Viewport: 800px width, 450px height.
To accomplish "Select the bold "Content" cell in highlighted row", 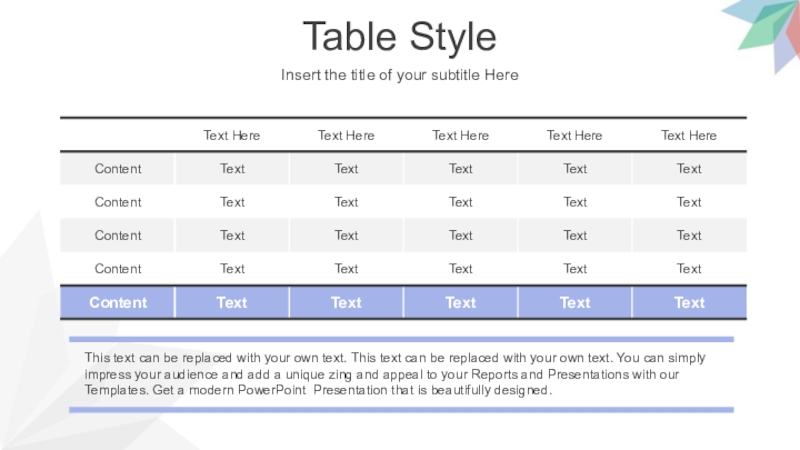I will [118, 302].
